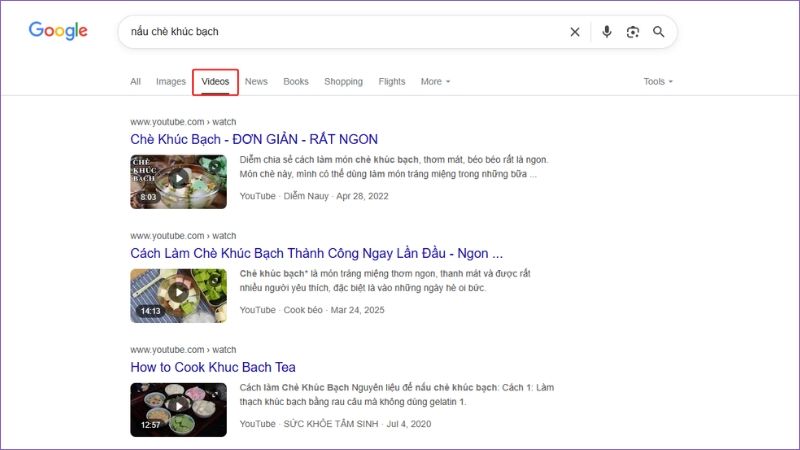This screenshot has width=800, height=450.
Task: Start voice search with the microphone icon
Action: (606, 32)
